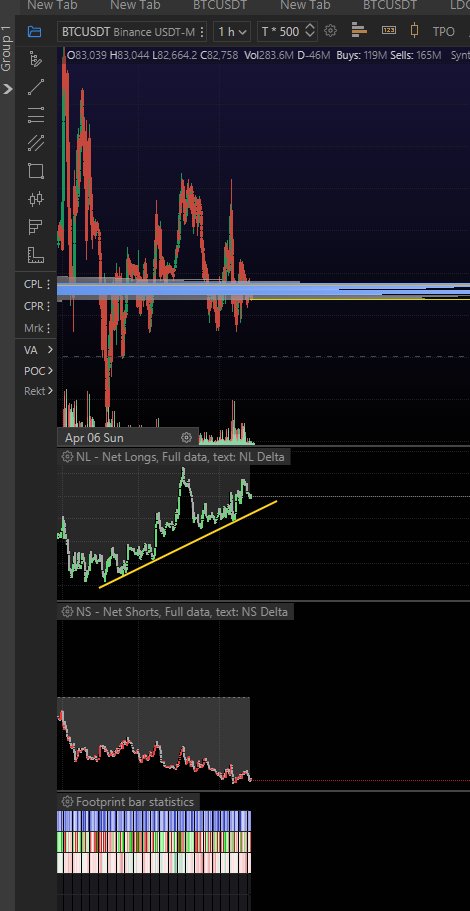470x911 pixels.
Task: Switch to the first New Tab
Action: point(52,5)
